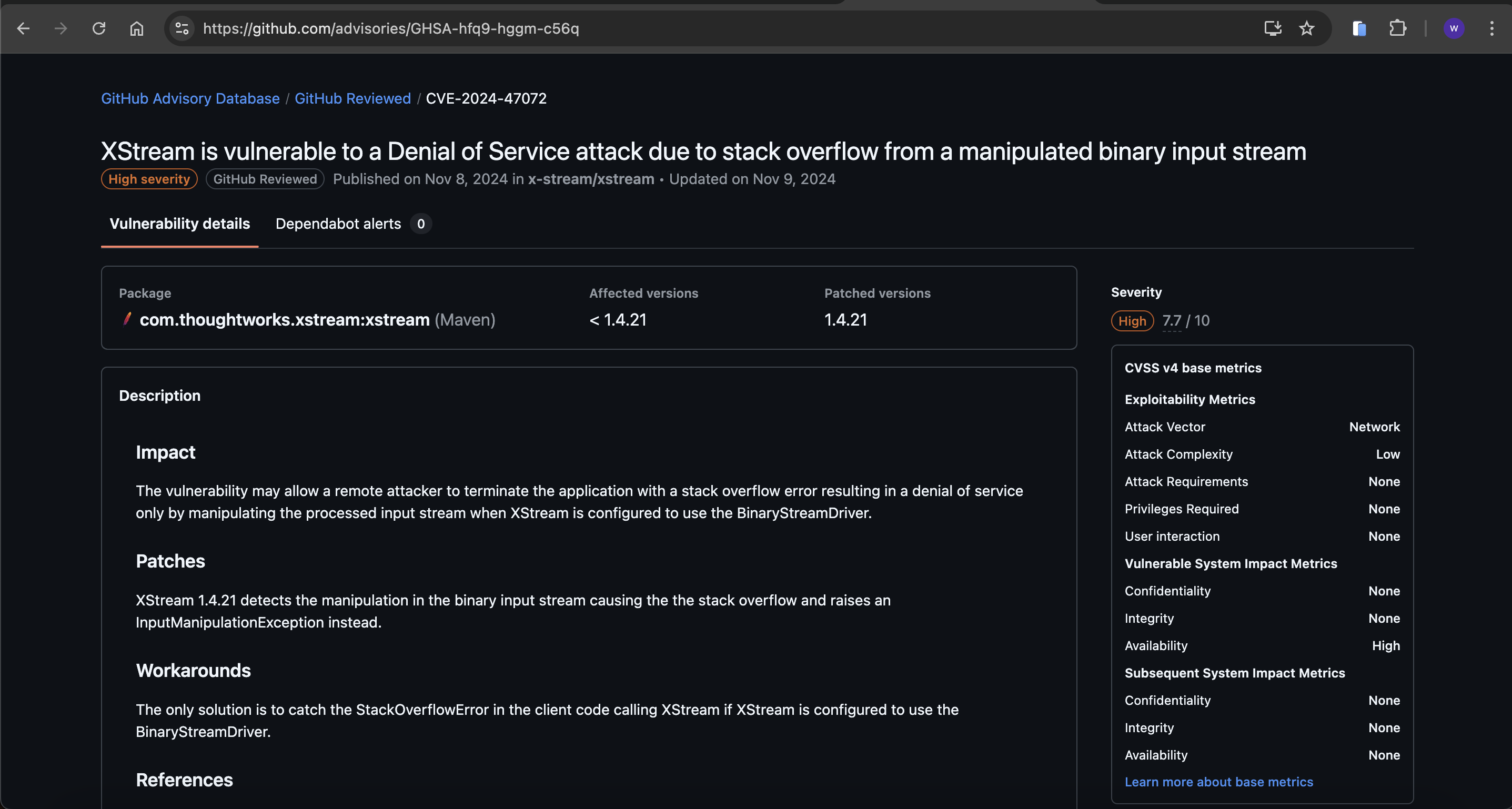
Task: Open the Chrome three-dot menu
Action: click(x=1491, y=28)
